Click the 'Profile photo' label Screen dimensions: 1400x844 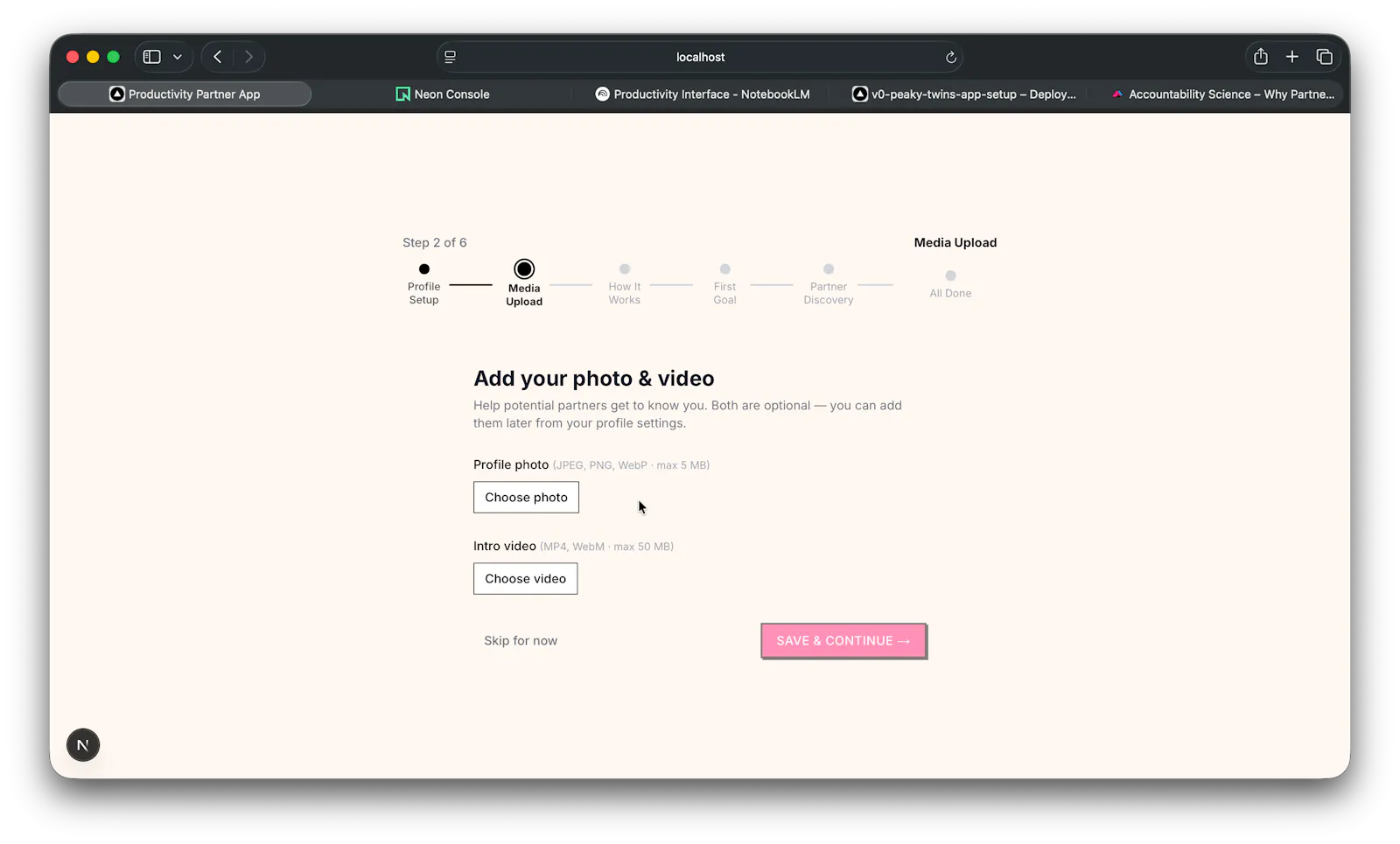(511, 465)
